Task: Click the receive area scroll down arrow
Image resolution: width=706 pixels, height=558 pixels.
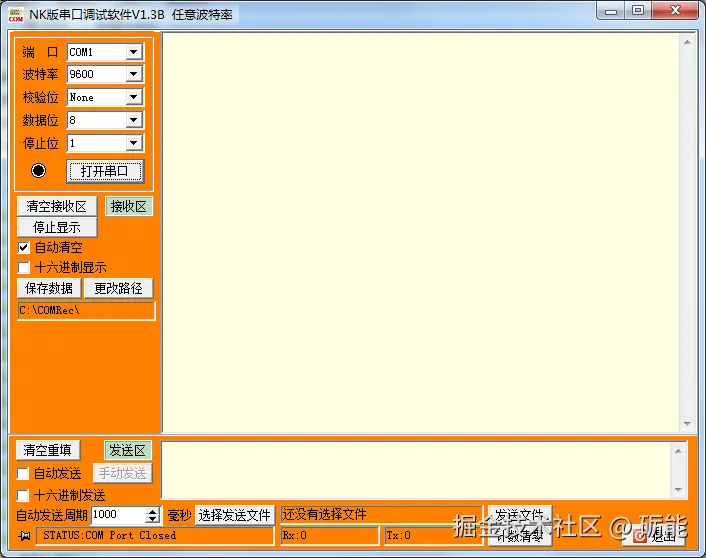Action: pos(687,423)
